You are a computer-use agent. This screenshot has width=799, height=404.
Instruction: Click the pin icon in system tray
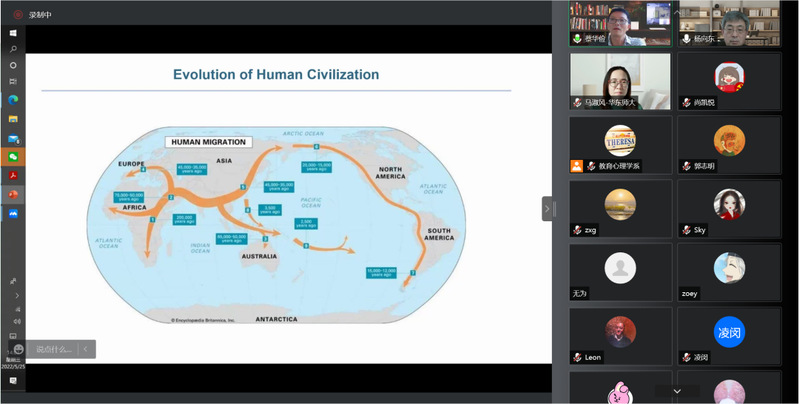(x=13, y=280)
